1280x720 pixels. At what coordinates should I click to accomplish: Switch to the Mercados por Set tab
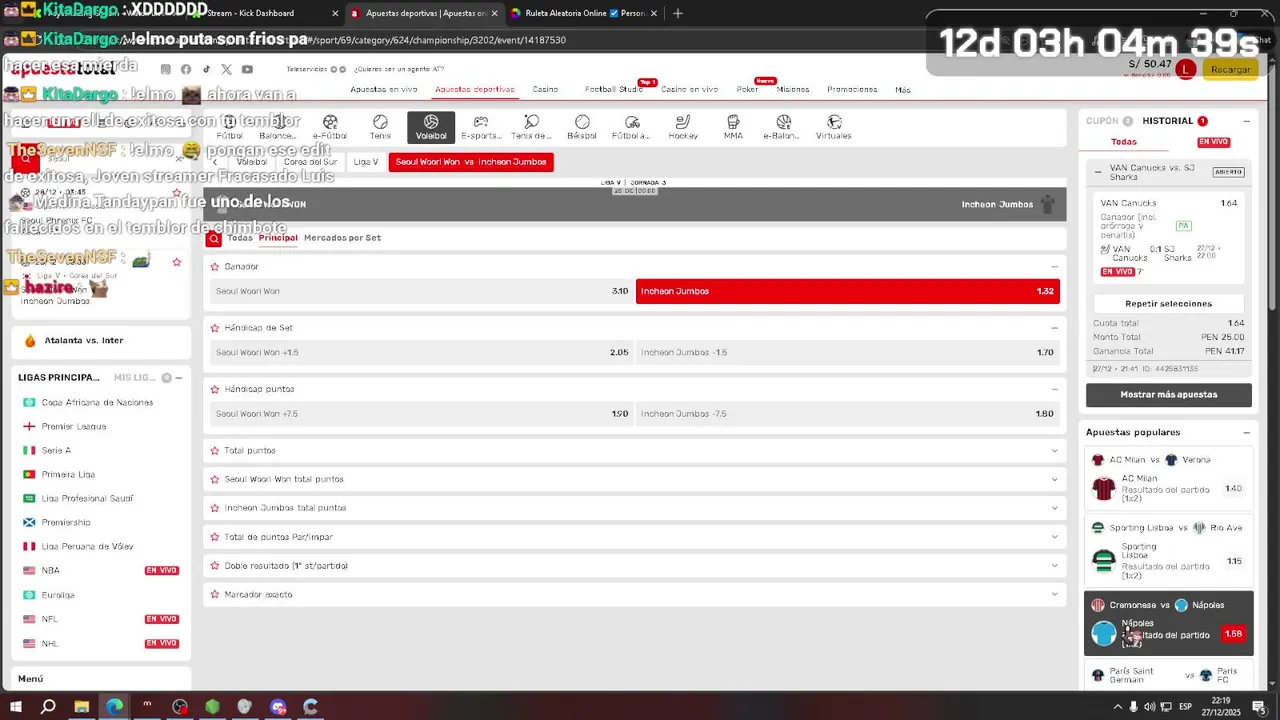pos(342,238)
